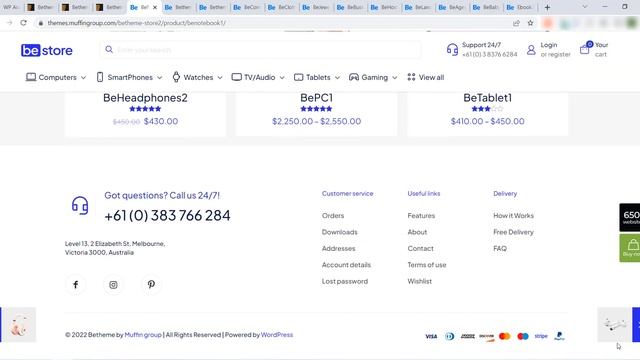Click the Stripe payment icon

point(541,336)
